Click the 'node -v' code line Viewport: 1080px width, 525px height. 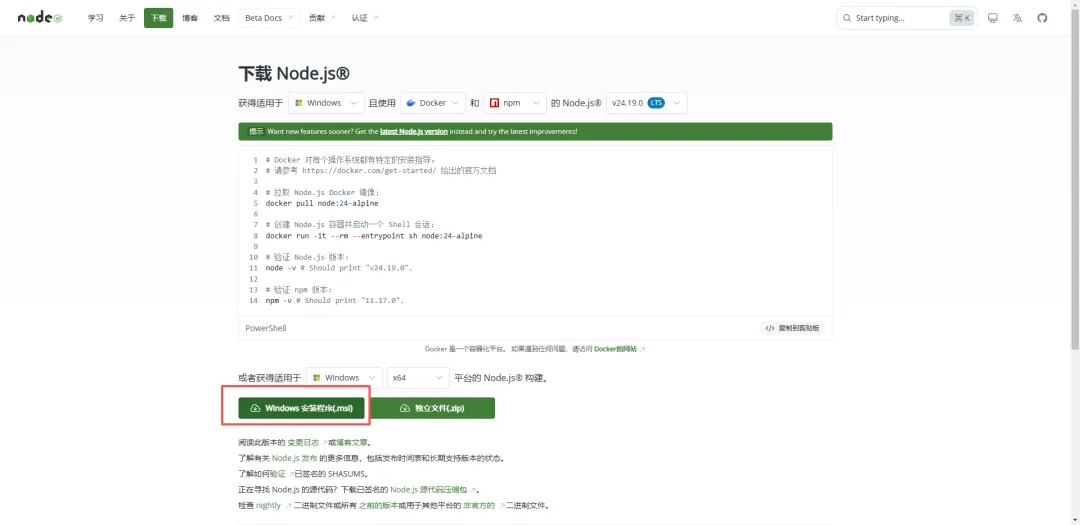[339, 267]
